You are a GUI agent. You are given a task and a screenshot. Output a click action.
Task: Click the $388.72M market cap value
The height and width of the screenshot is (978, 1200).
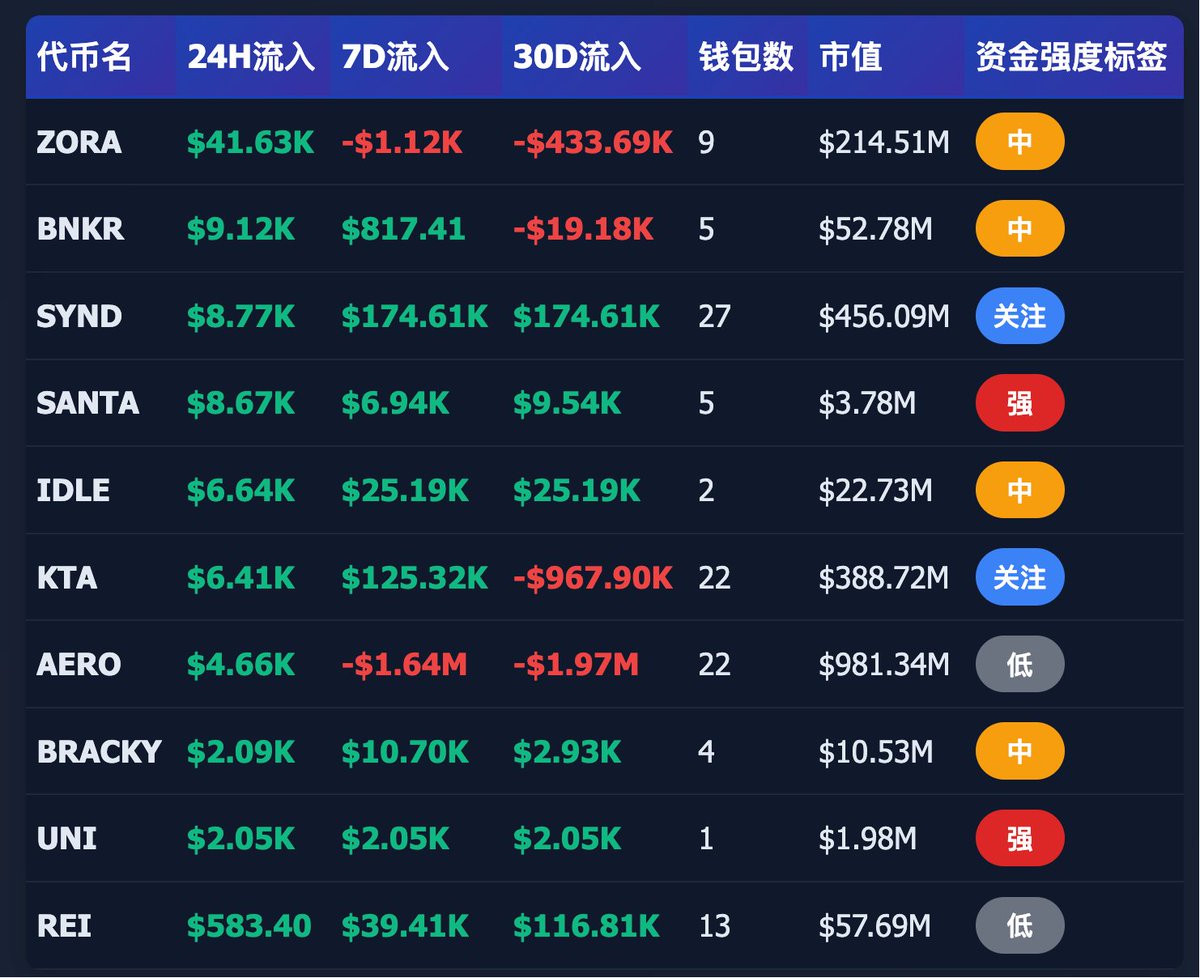pos(884,577)
